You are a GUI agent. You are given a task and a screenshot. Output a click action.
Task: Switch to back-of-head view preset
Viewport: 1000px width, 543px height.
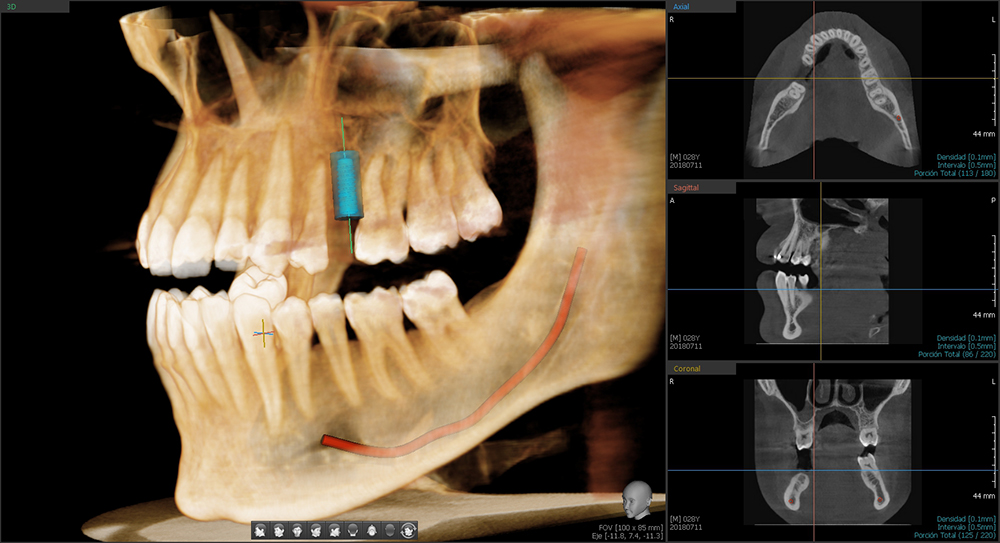353,530
